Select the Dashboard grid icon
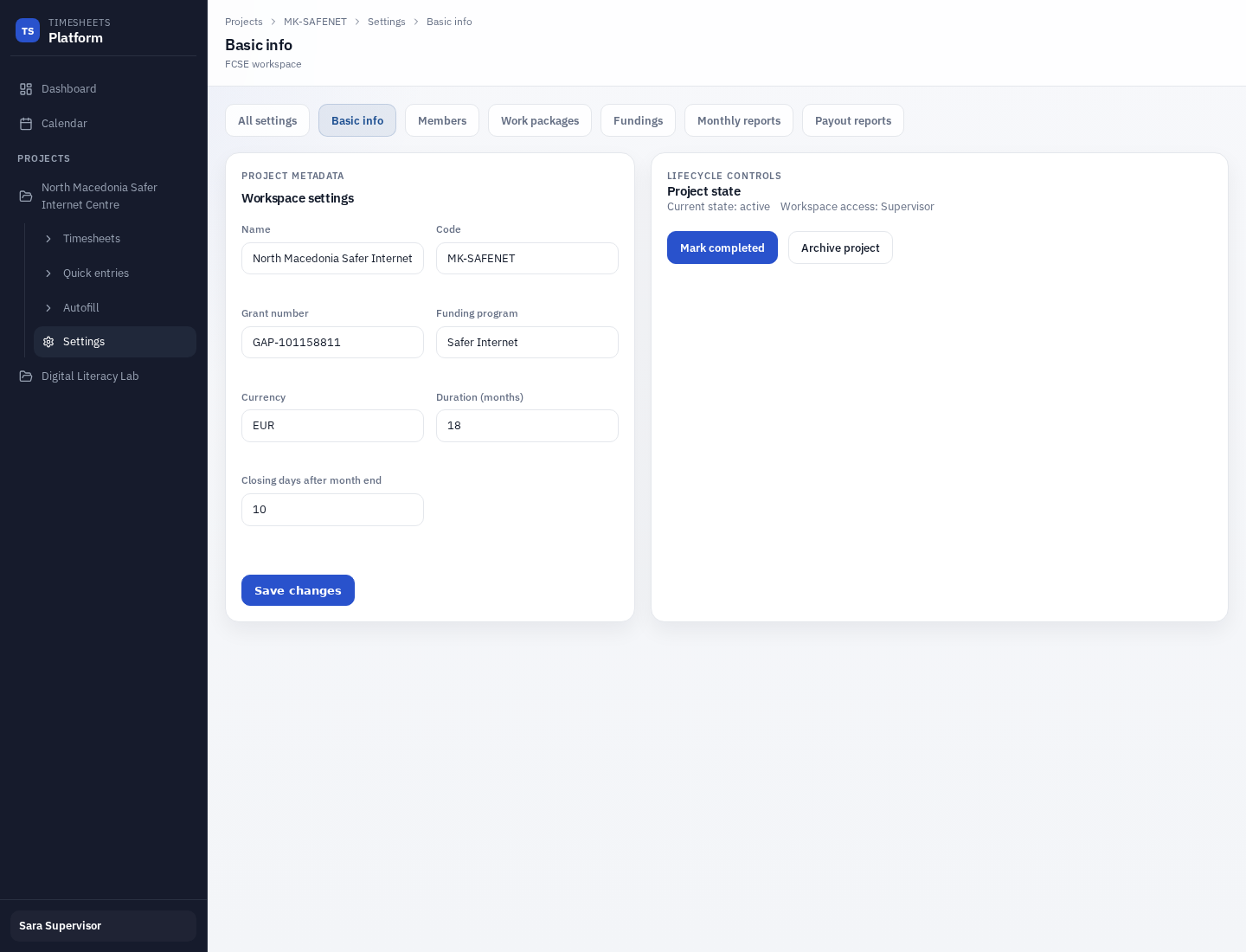1246x952 pixels. (27, 88)
